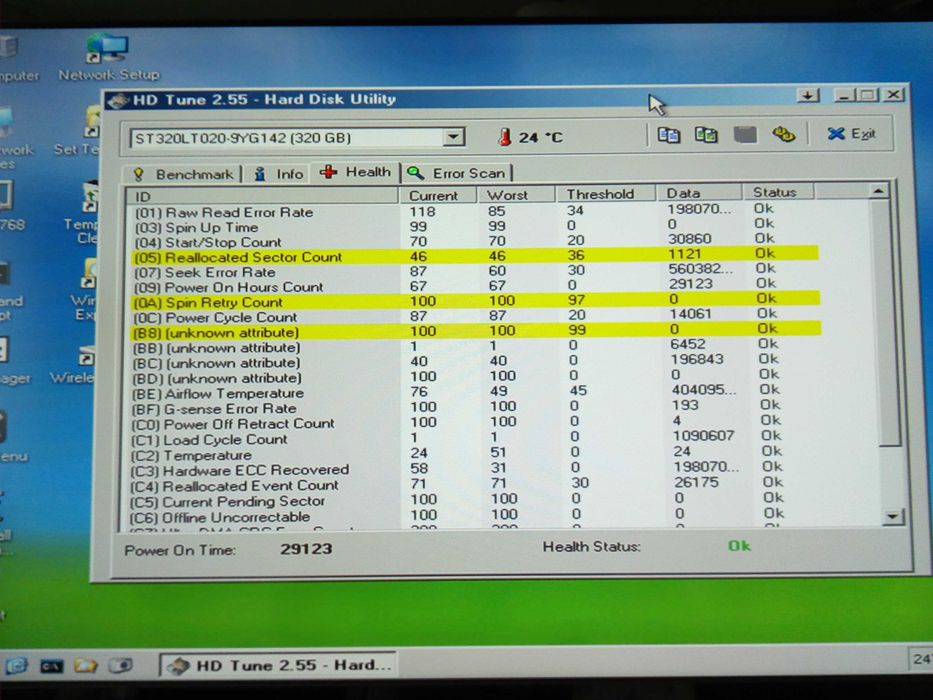This screenshot has width=933, height=700.
Task: Click the down-arrow tray button in title bar
Action: (807, 95)
